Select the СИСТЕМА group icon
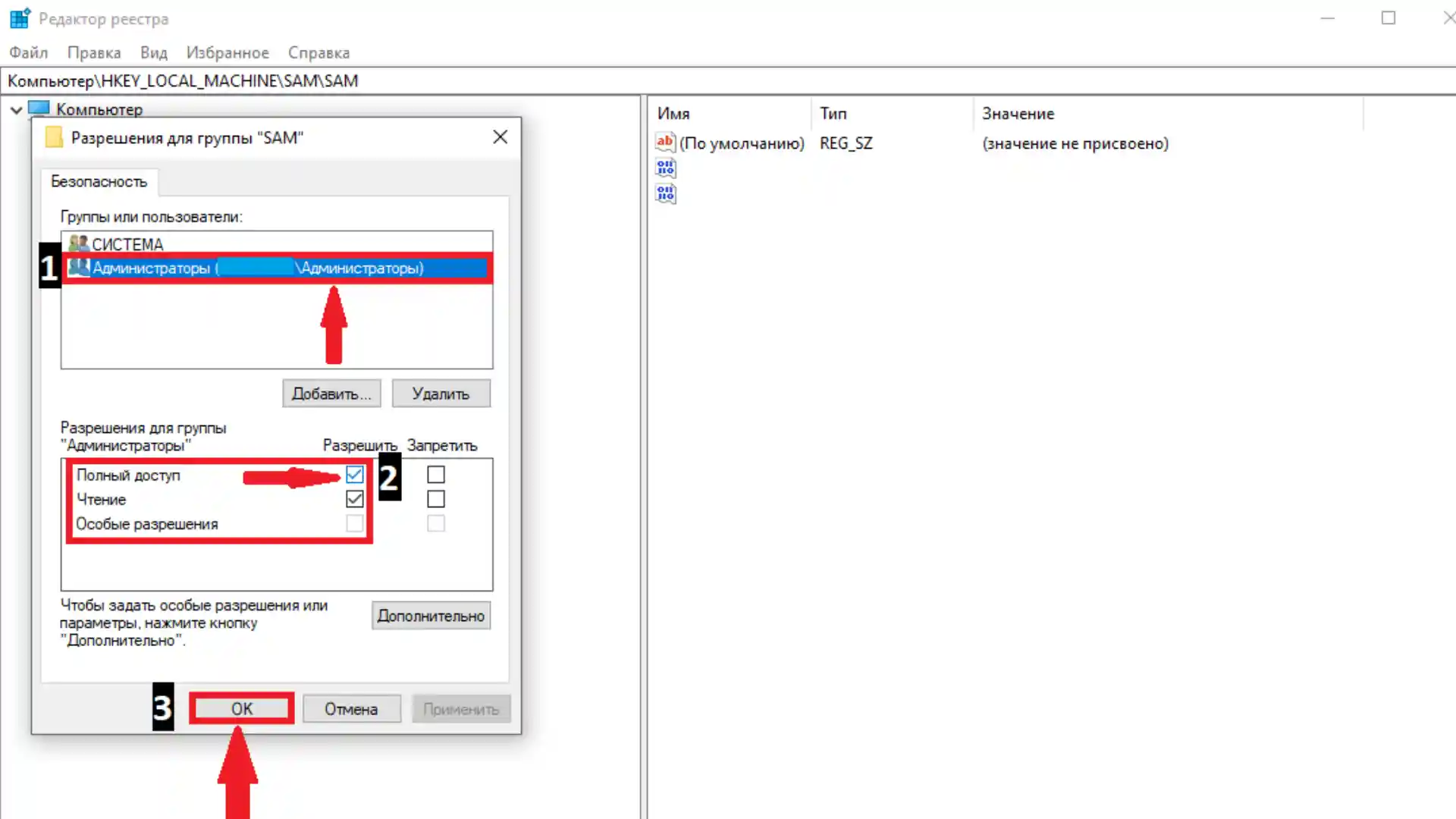The height and width of the screenshot is (819, 1456). click(78, 243)
